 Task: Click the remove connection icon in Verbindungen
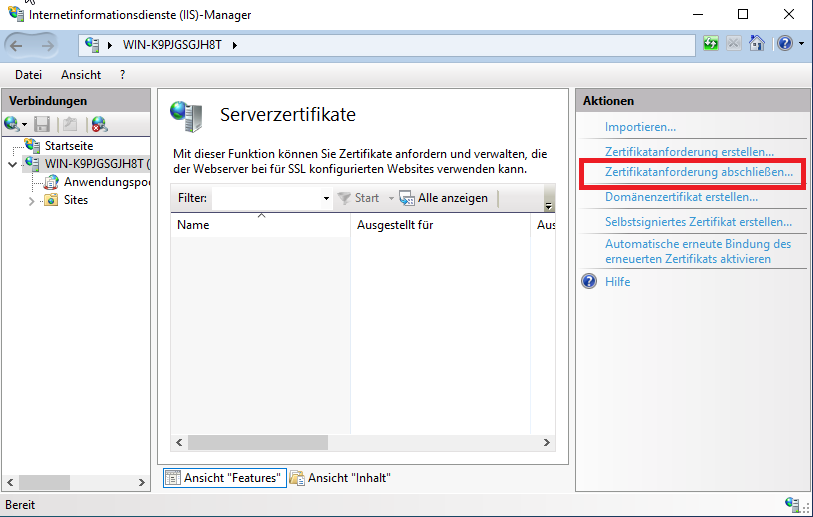pyautogui.click(x=98, y=124)
